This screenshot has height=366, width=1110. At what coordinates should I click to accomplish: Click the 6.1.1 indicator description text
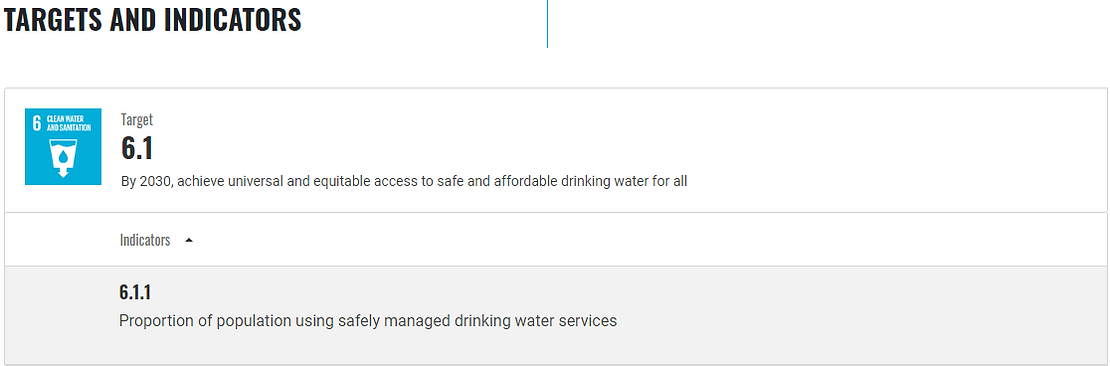click(x=368, y=321)
